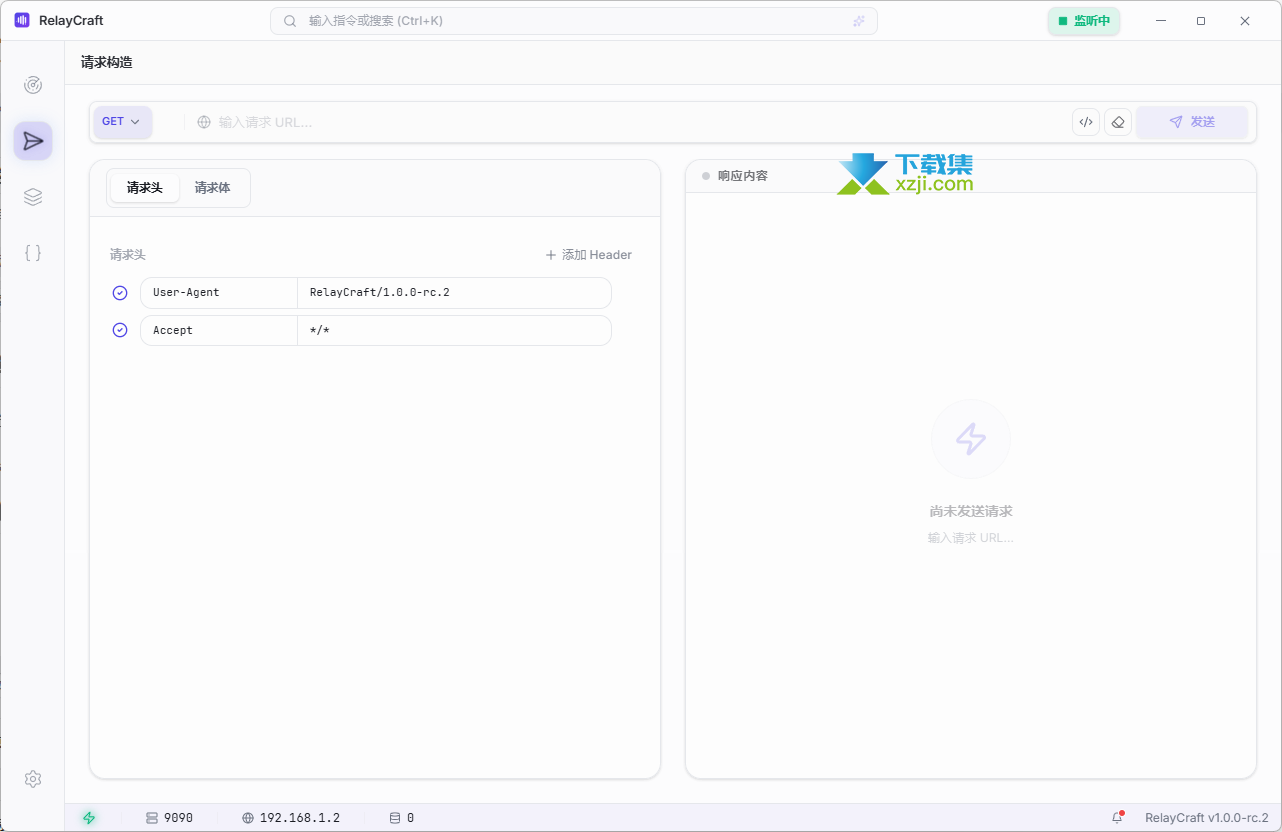Click the code snippet icon beside URL bar
Viewport: 1282px width, 832px height.
coord(1085,122)
